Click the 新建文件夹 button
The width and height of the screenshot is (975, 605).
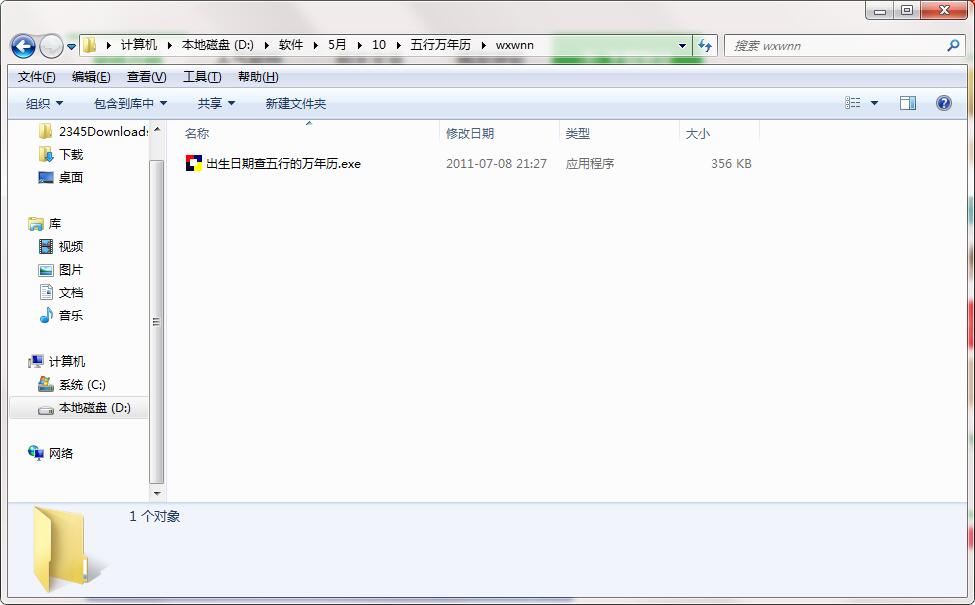click(x=295, y=103)
